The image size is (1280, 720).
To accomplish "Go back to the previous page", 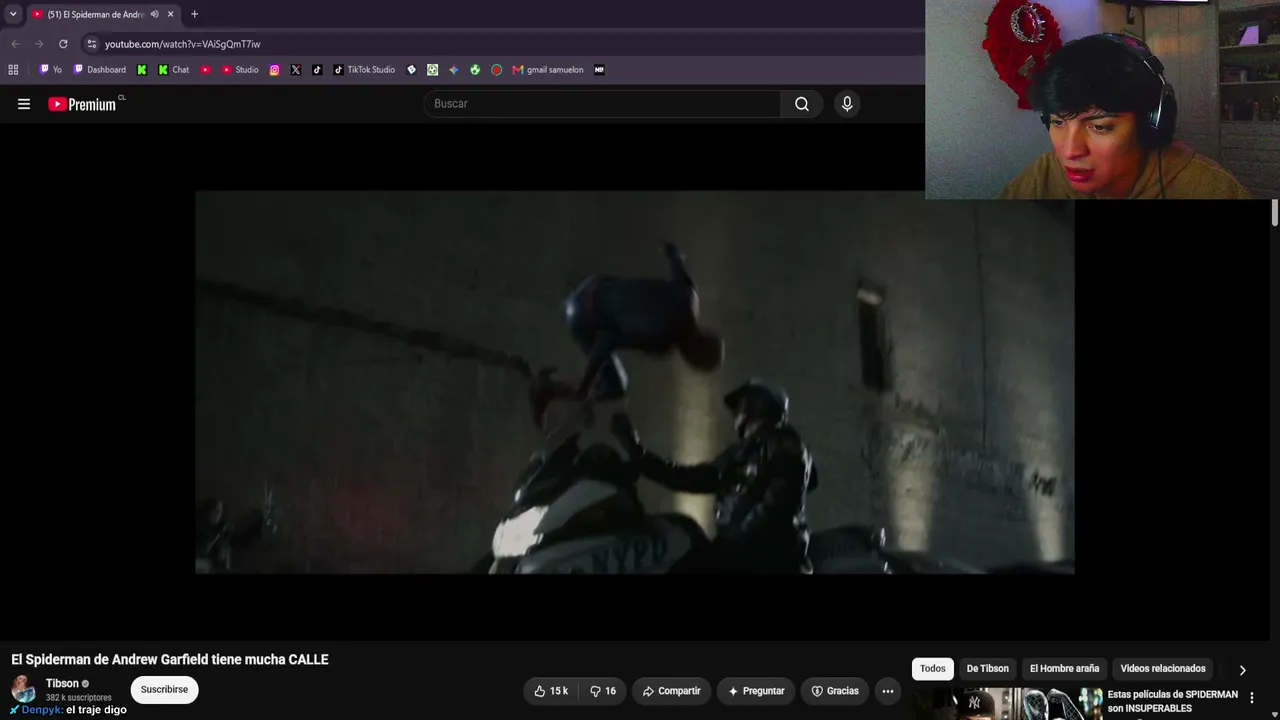I will click(15, 44).
